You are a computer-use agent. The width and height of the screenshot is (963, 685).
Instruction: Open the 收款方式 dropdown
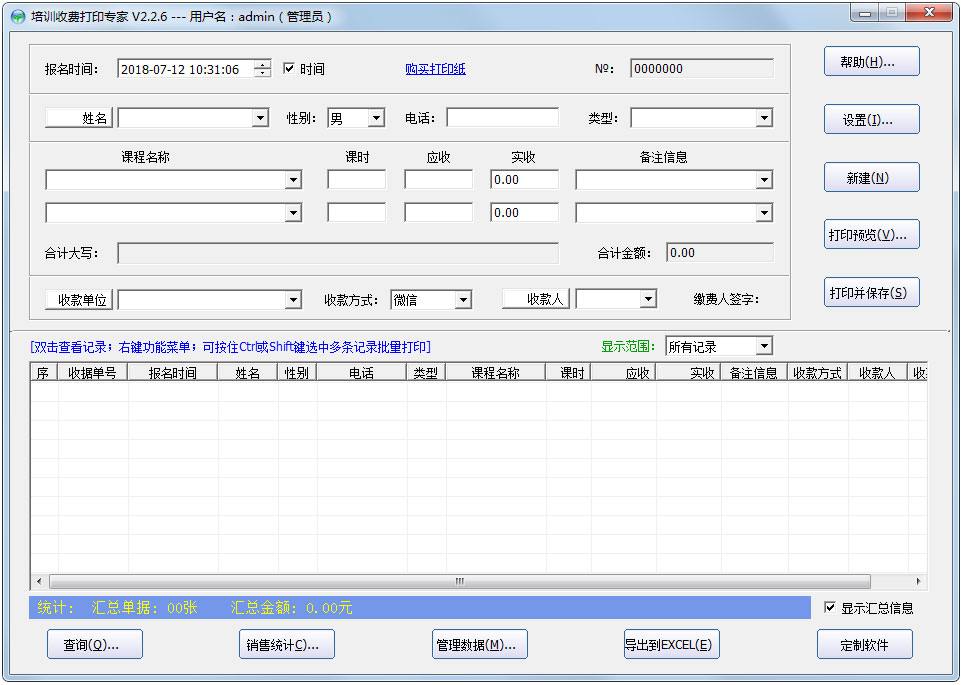click(x=464, y=300)
